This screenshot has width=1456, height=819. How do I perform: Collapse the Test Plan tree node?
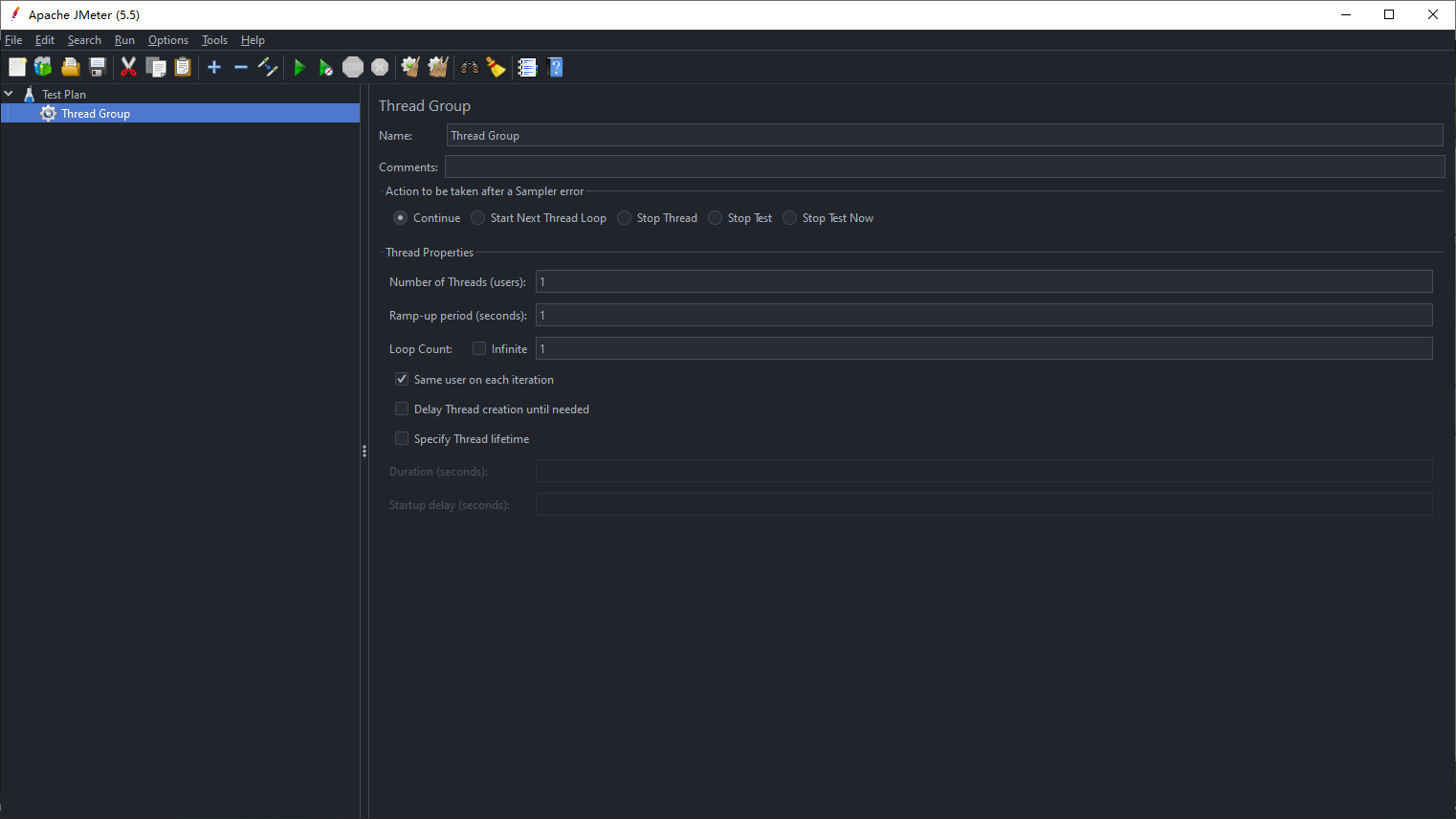(9, 94)
